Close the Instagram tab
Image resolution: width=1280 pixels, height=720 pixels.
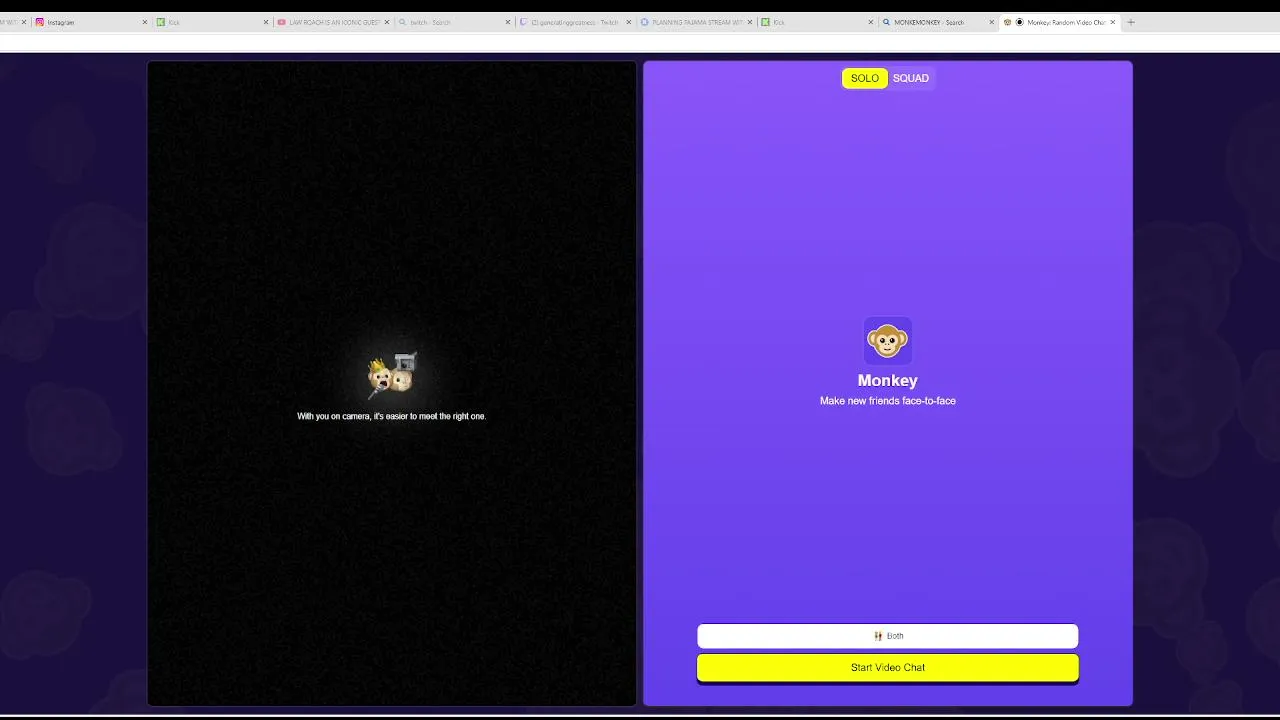(145, 22)
